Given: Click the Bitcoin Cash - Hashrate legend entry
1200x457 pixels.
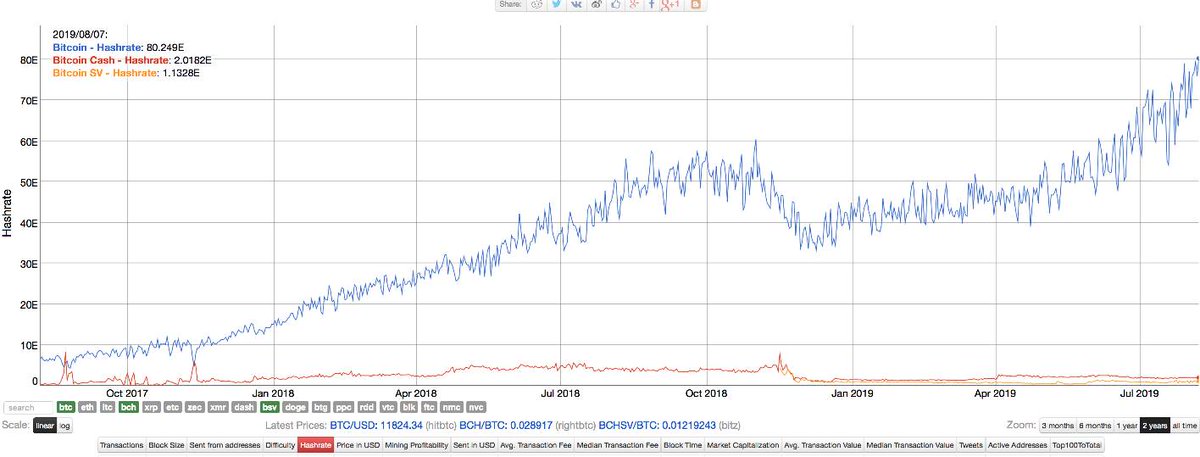Looking at the screenshot, I should click(x=112, y=60).
